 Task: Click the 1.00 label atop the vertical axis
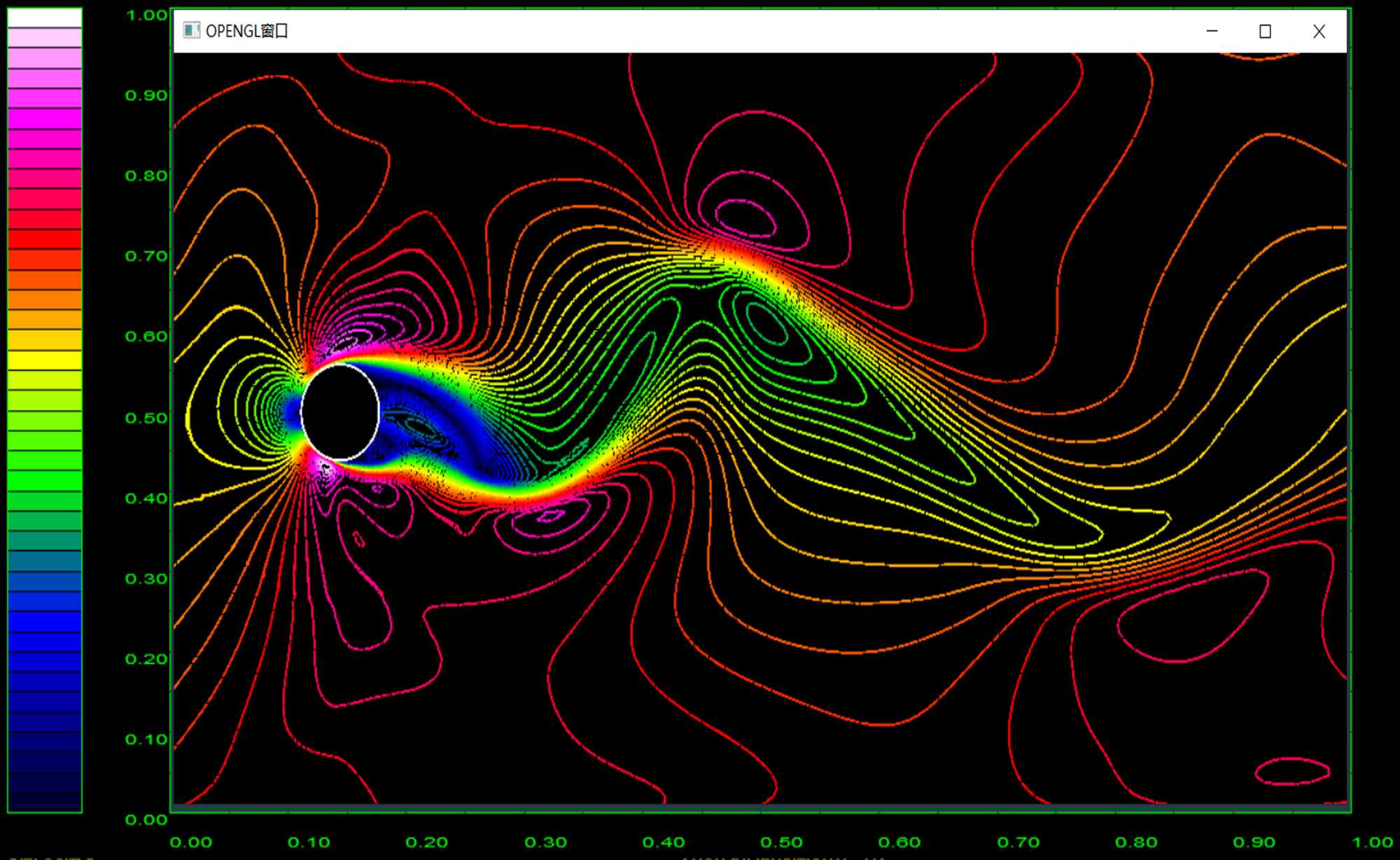[x=146, y=15]
